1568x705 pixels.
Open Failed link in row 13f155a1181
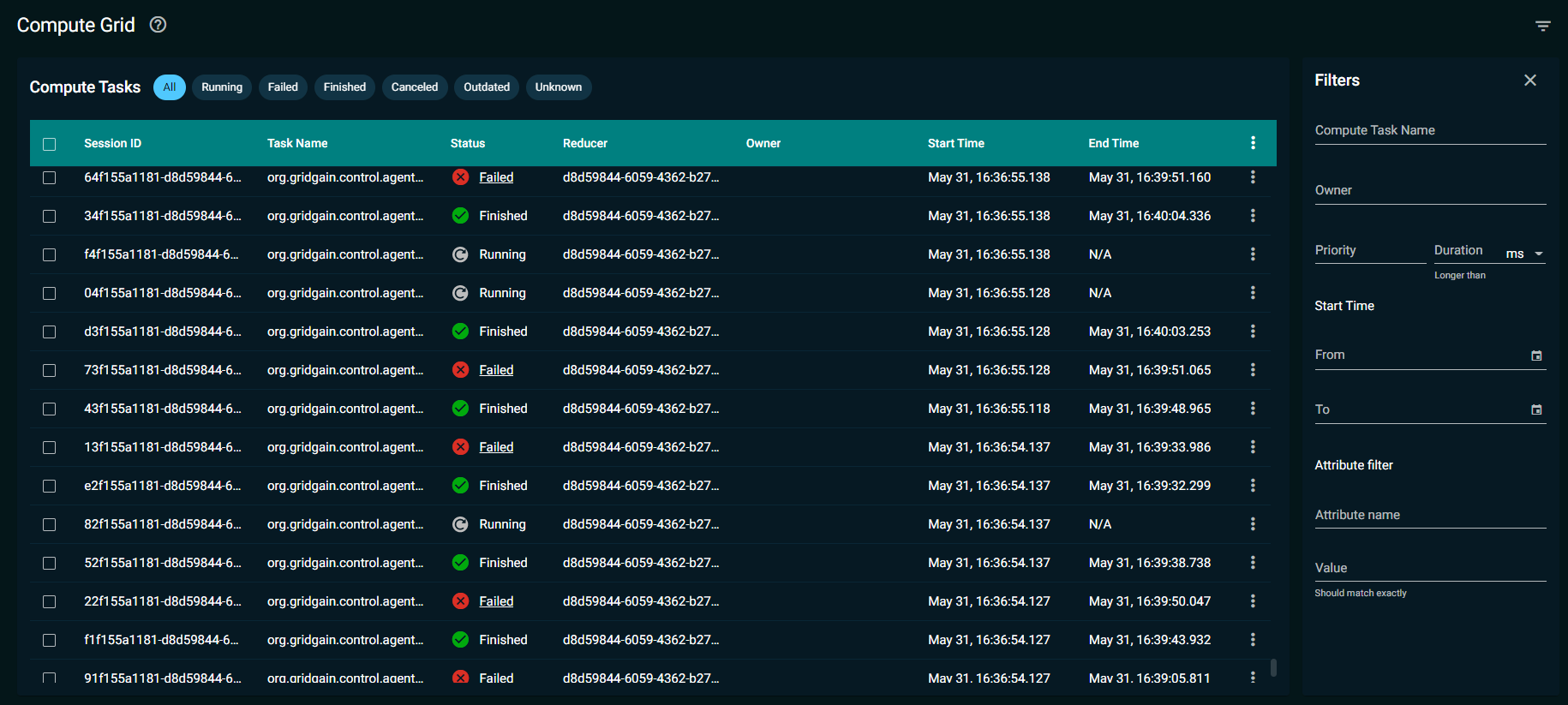(x=496, y=447)
